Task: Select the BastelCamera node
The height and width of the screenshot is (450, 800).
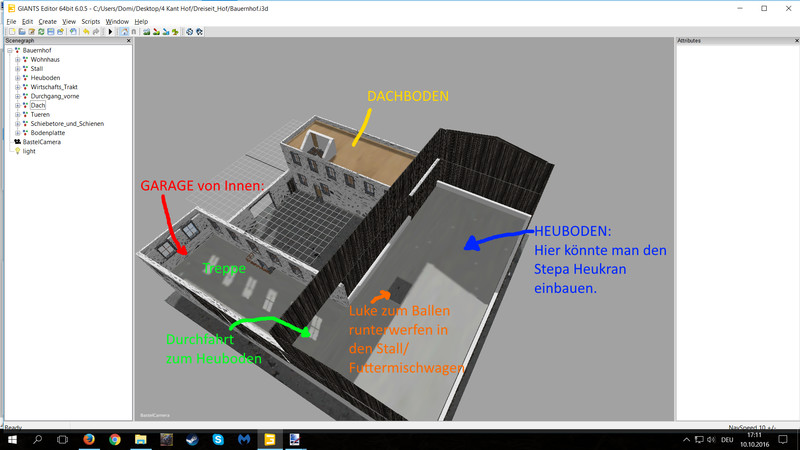Action: 40,142
